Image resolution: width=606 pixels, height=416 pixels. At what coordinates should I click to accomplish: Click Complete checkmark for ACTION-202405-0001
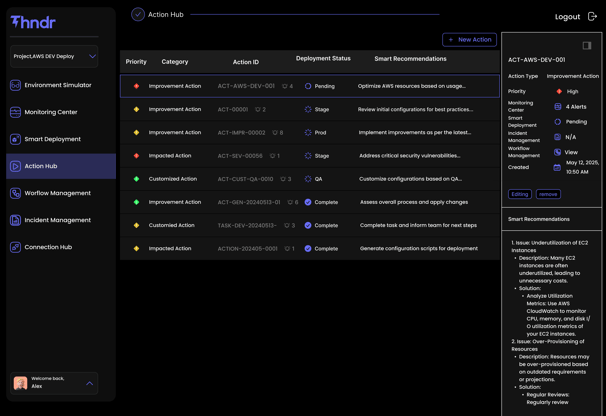[x=308, y=248]
